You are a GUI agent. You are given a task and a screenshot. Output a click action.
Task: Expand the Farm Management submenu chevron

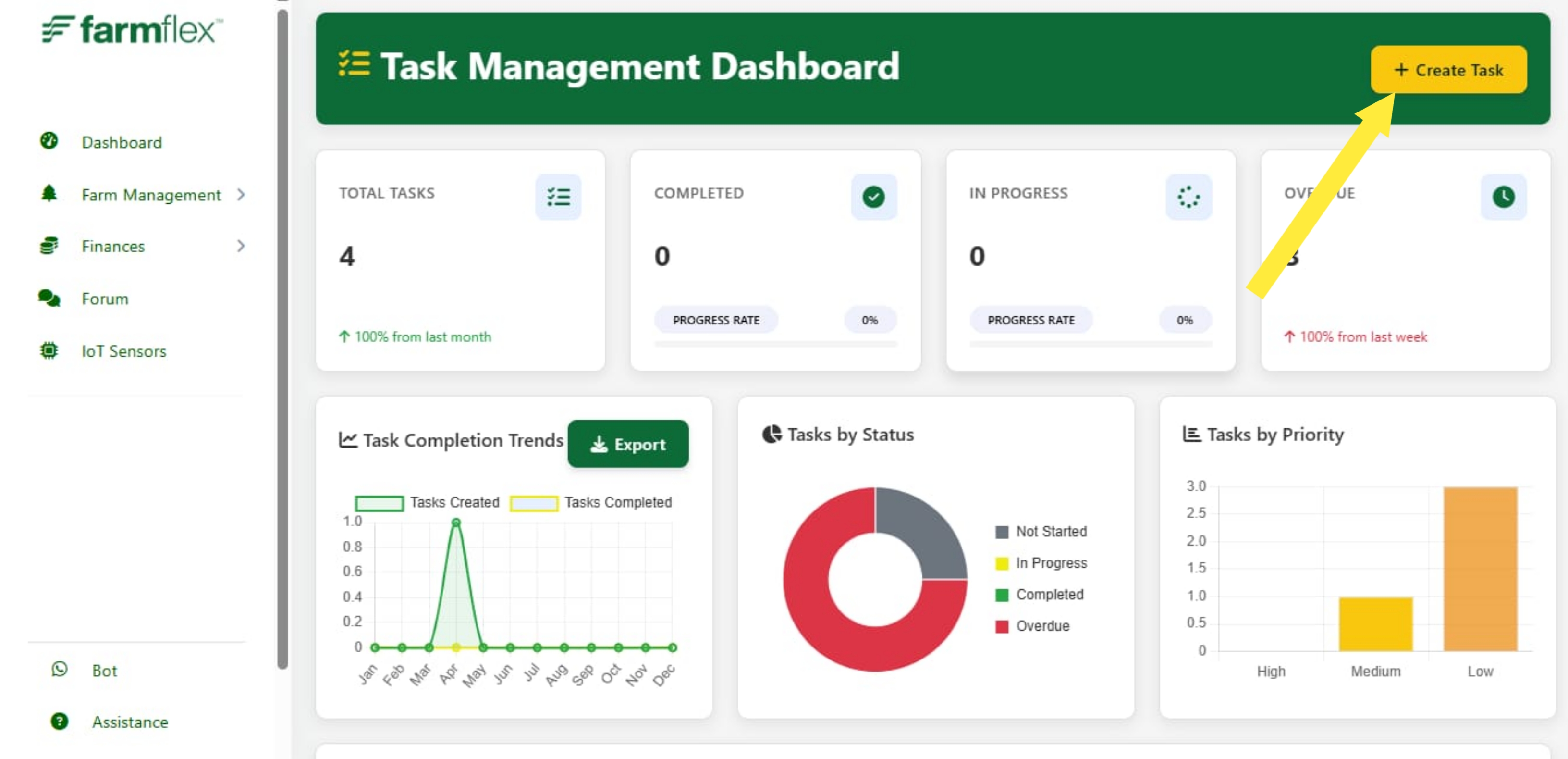point(241,194)
